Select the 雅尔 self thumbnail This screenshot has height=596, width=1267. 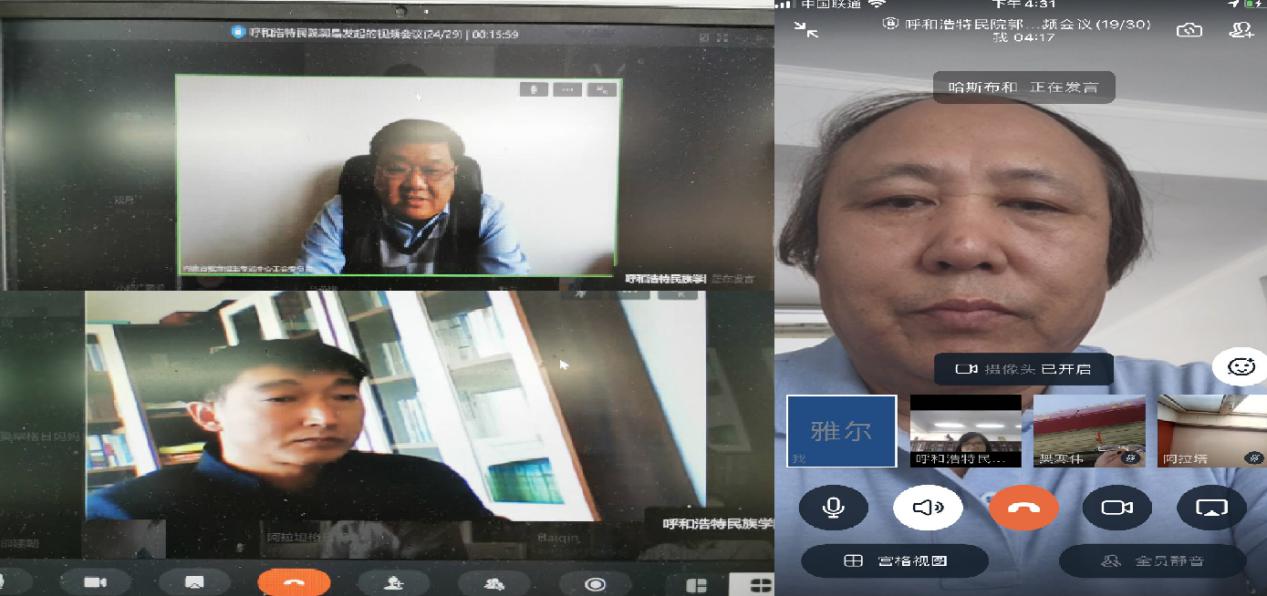tap(840, 431)
